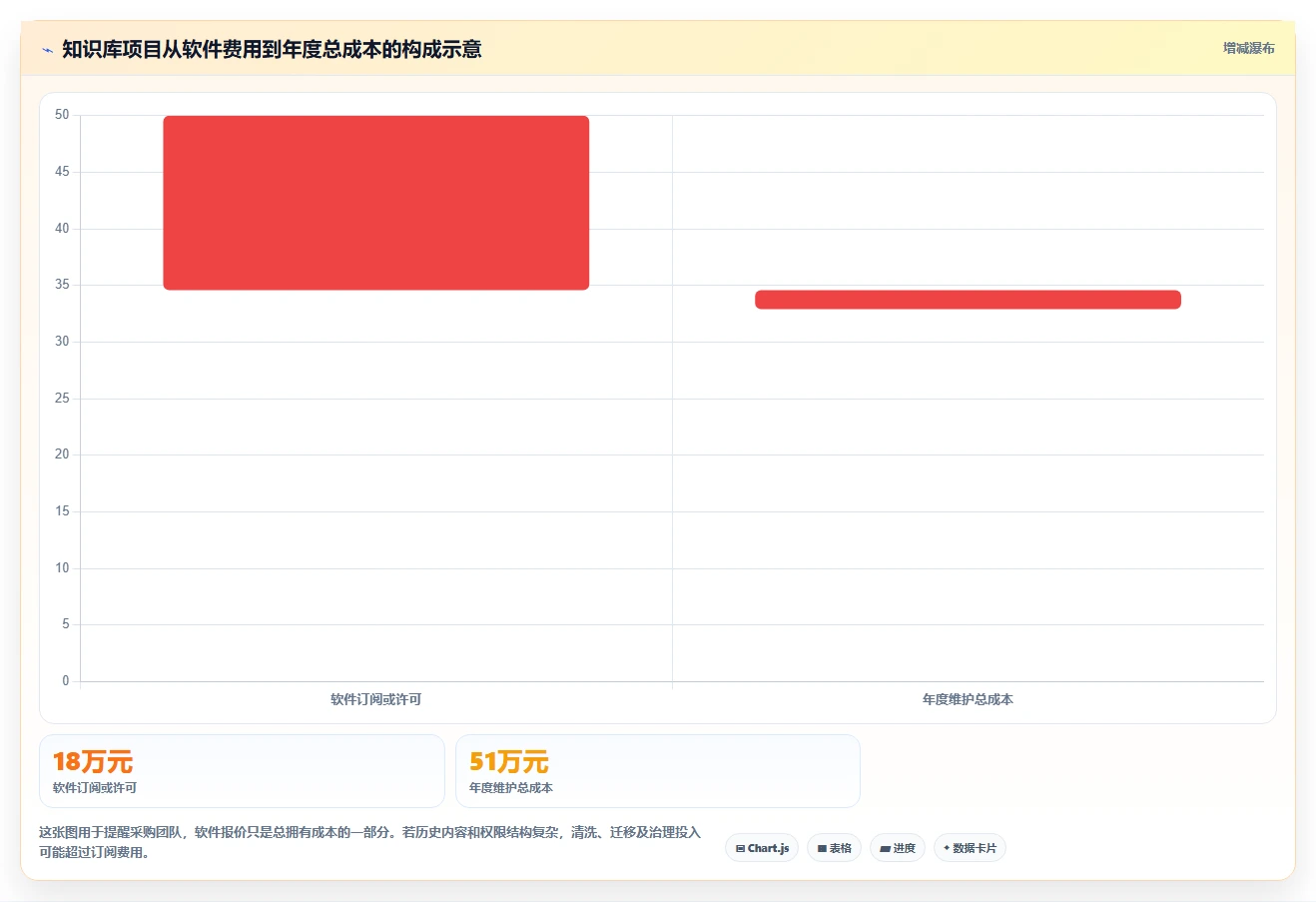This screenshot has height=902, width=1316.
Task: Click the y-axis value 45
Action: (x=62, y=172)
